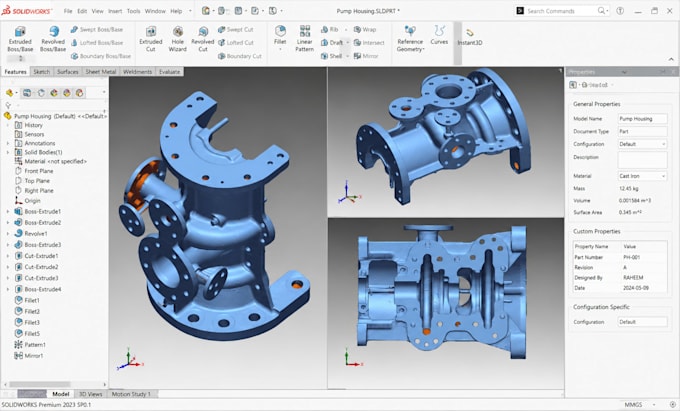Expand the Solid Bodies(1) node
680x411 pixels.
7,152
